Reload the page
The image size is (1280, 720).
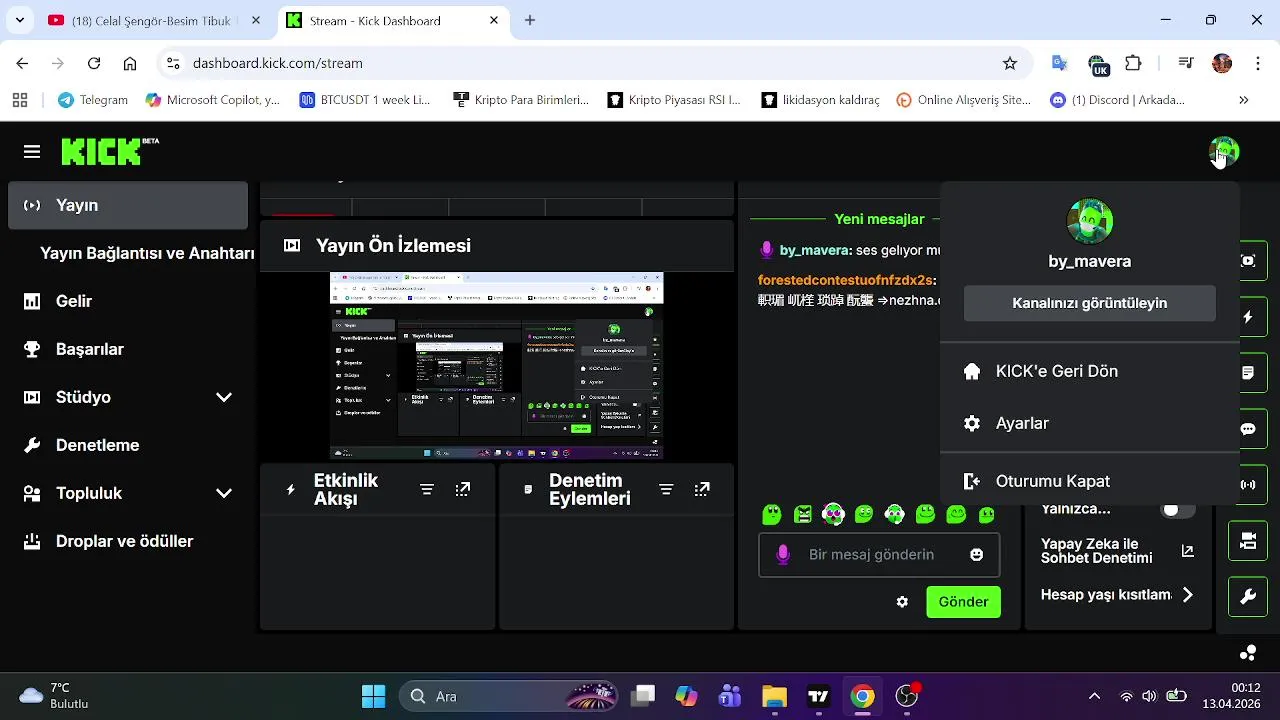point(94,63)
